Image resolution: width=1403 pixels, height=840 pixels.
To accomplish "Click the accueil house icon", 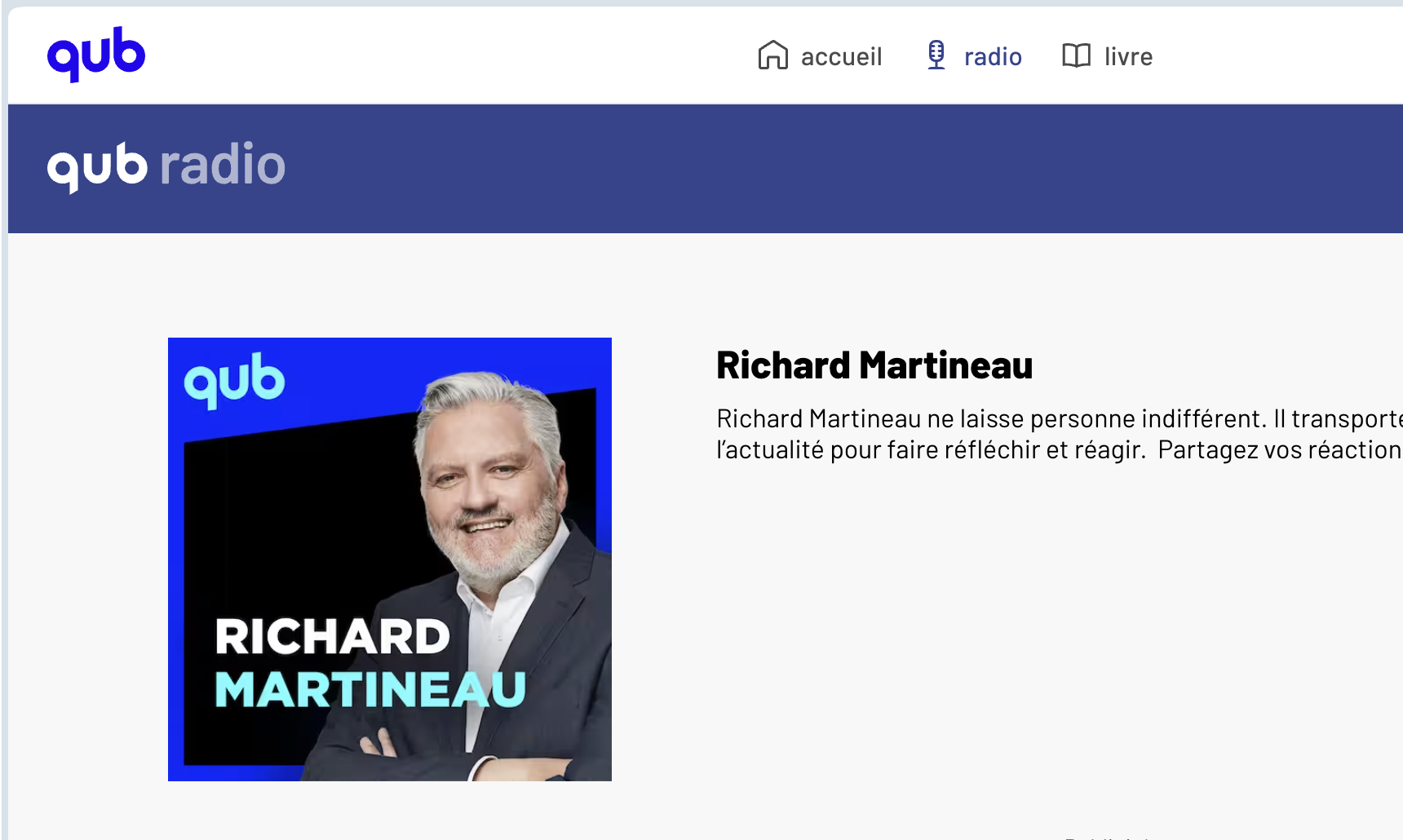I will (772, 55).
